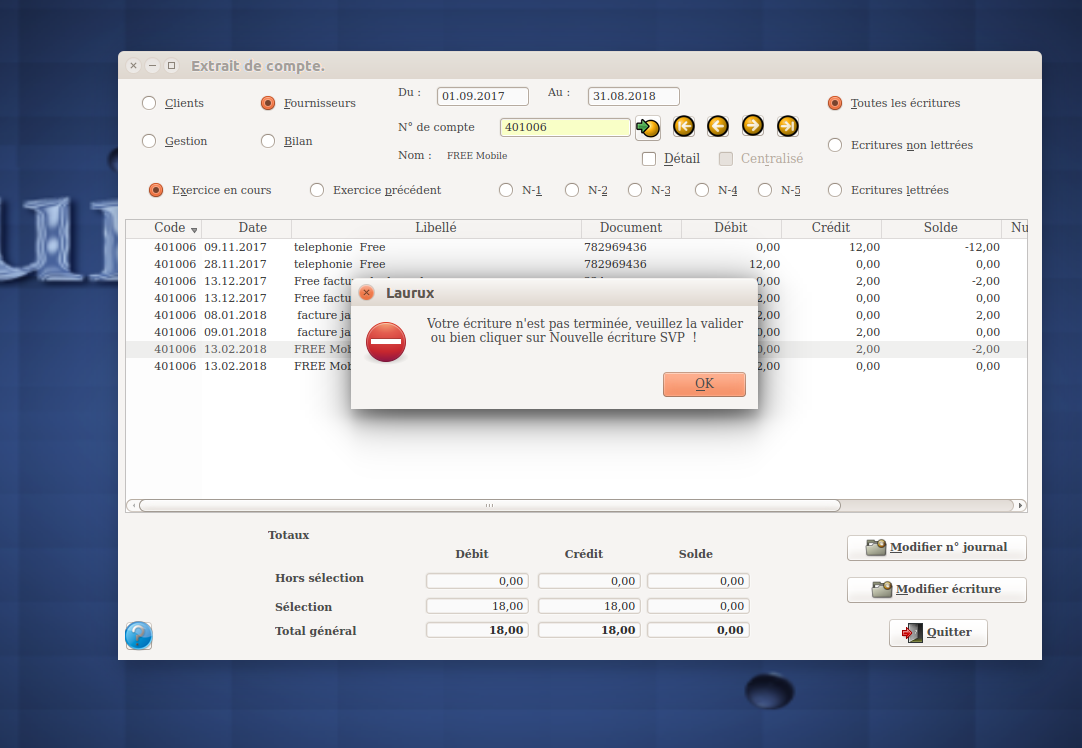
Task: Confirm the Laurux dialog with OK
Action: (x=705, y=384)
